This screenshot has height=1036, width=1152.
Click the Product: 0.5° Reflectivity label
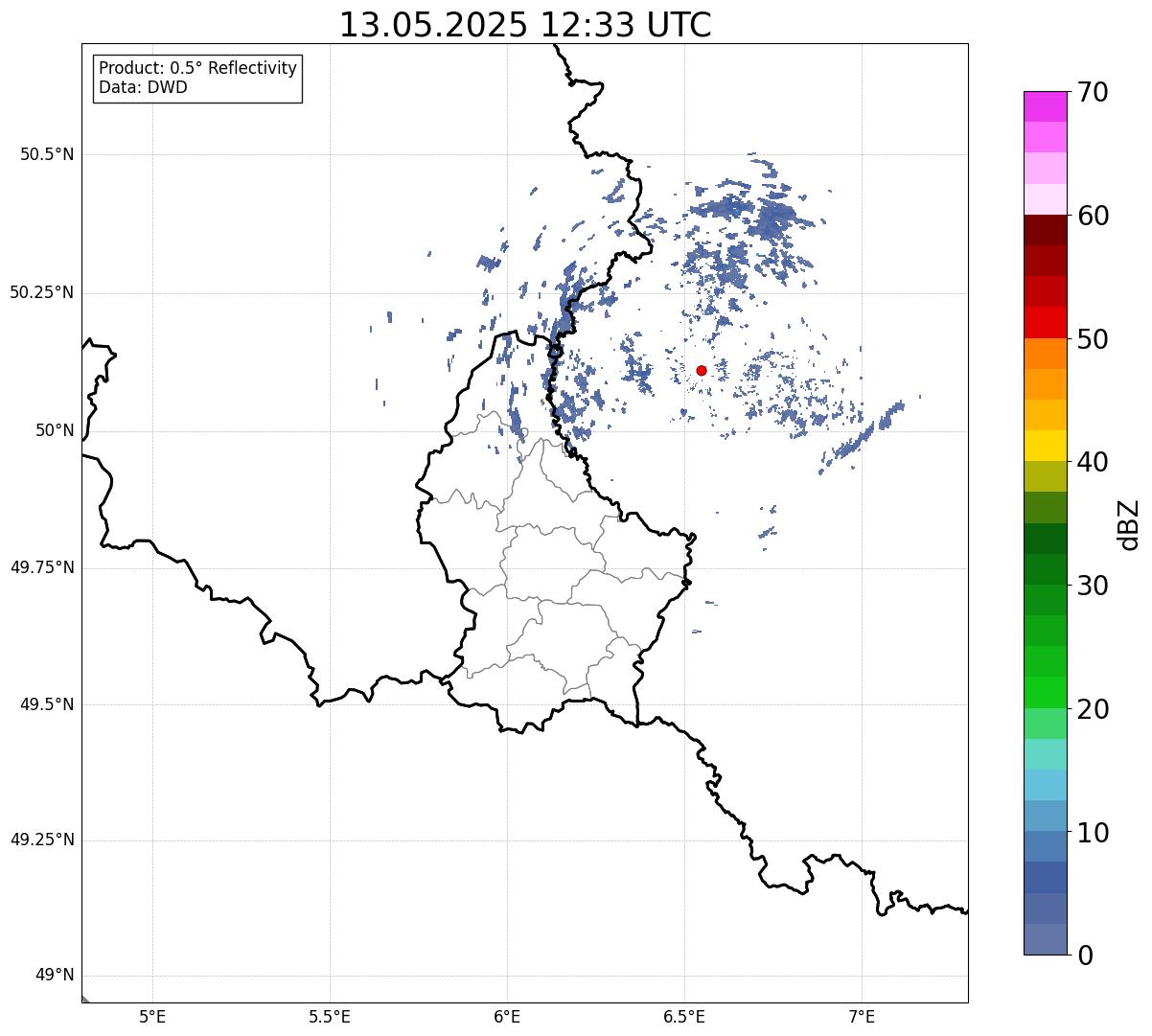pyautogui.click(x=197, y=68)
